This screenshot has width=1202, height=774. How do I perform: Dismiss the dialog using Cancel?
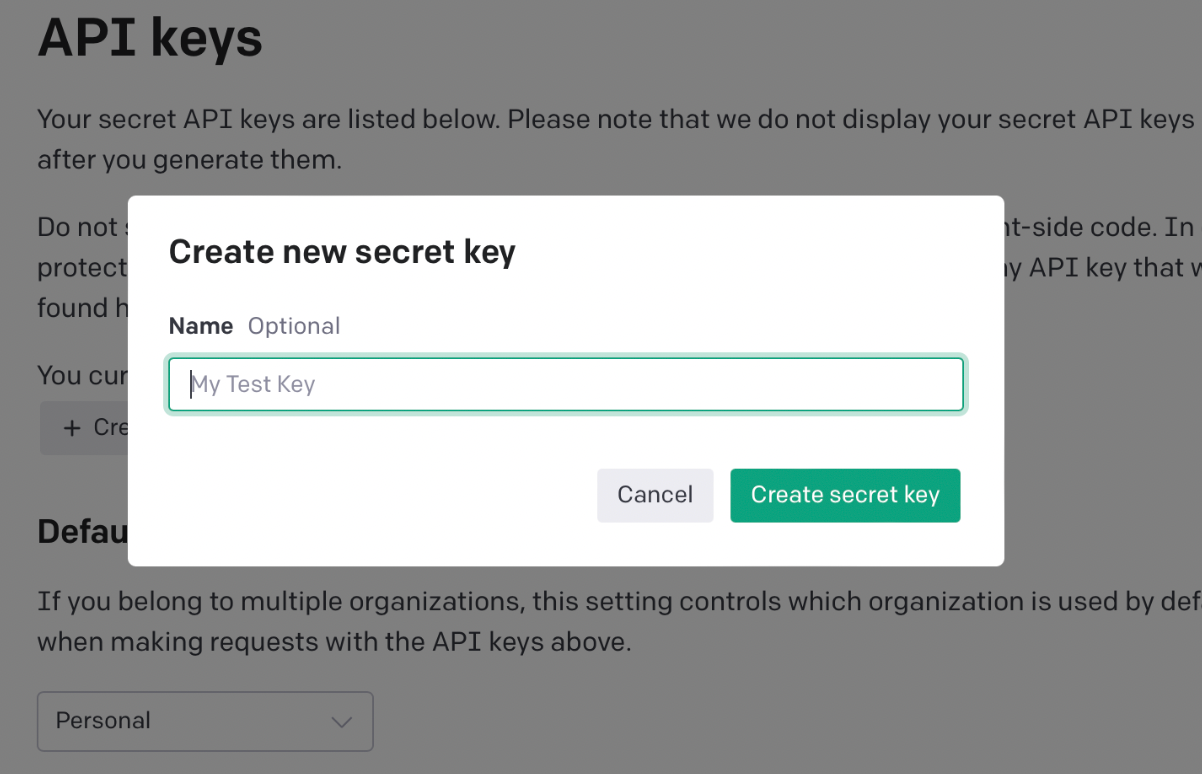click(655, 494)
